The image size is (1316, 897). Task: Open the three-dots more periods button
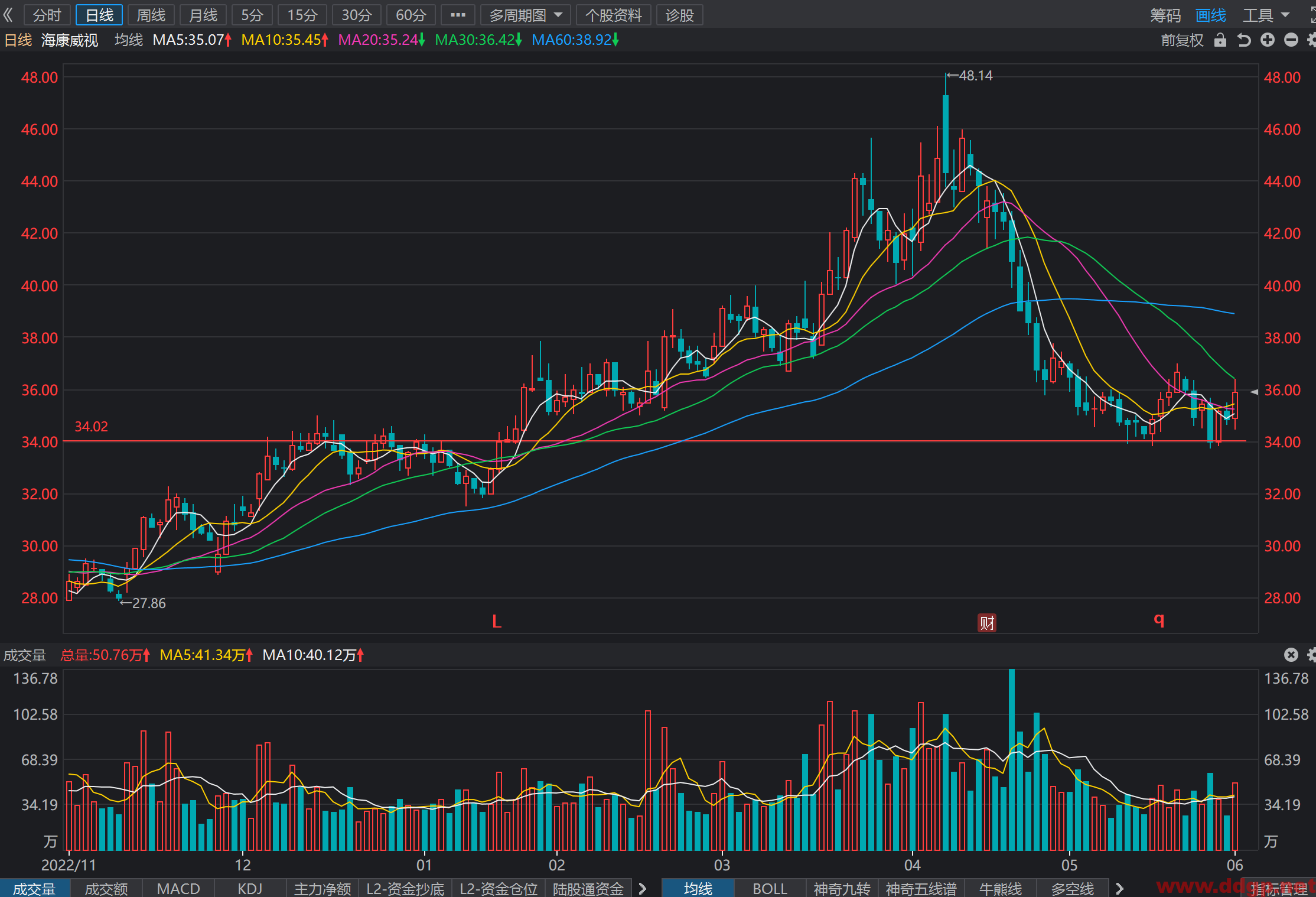(458, 15)
